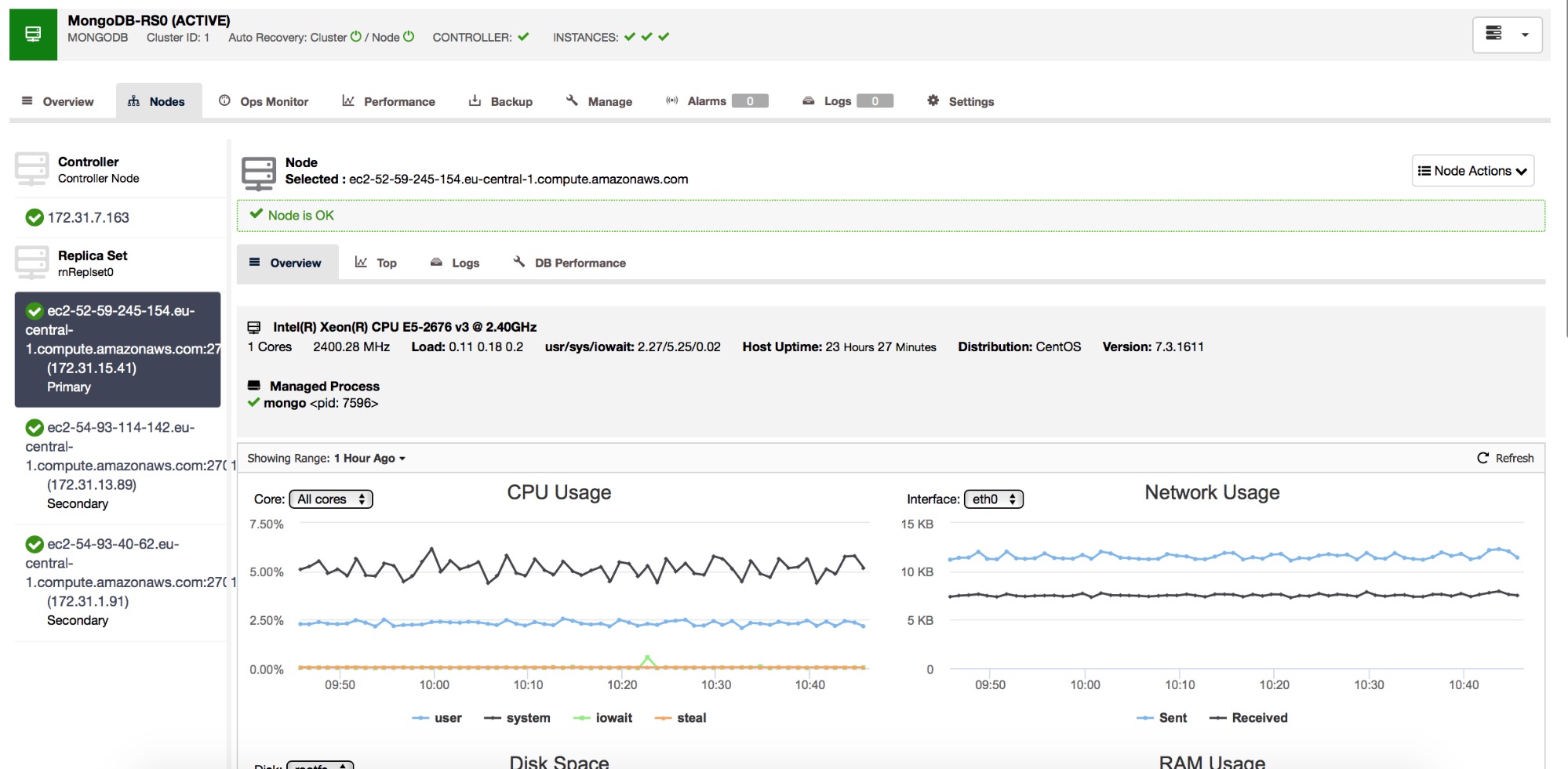
Task: Select secondary node ec2-54-93-40-62
Action: [x=118, y=582]
